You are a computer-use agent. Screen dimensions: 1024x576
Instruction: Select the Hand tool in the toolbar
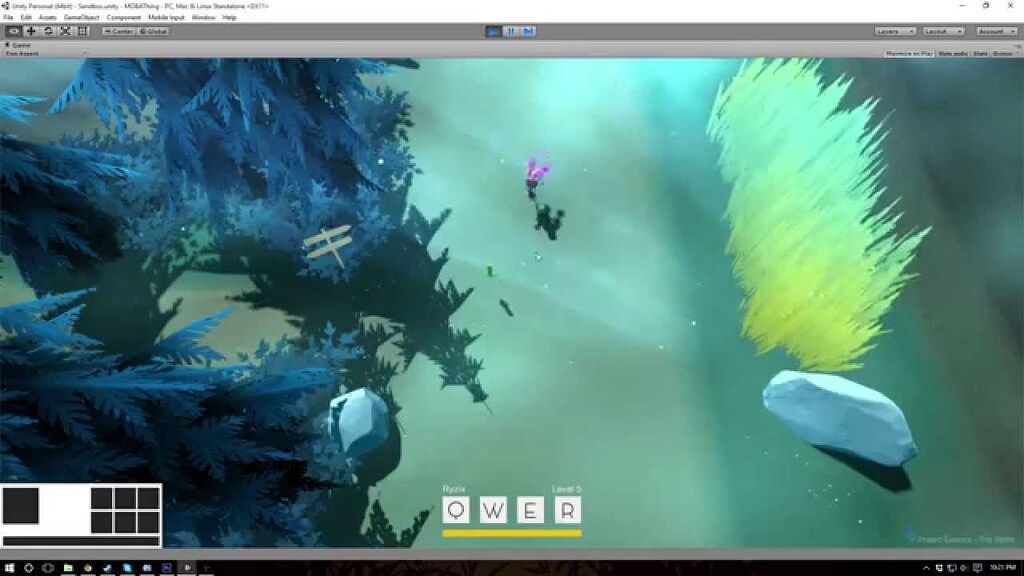(x=13, y=31)
